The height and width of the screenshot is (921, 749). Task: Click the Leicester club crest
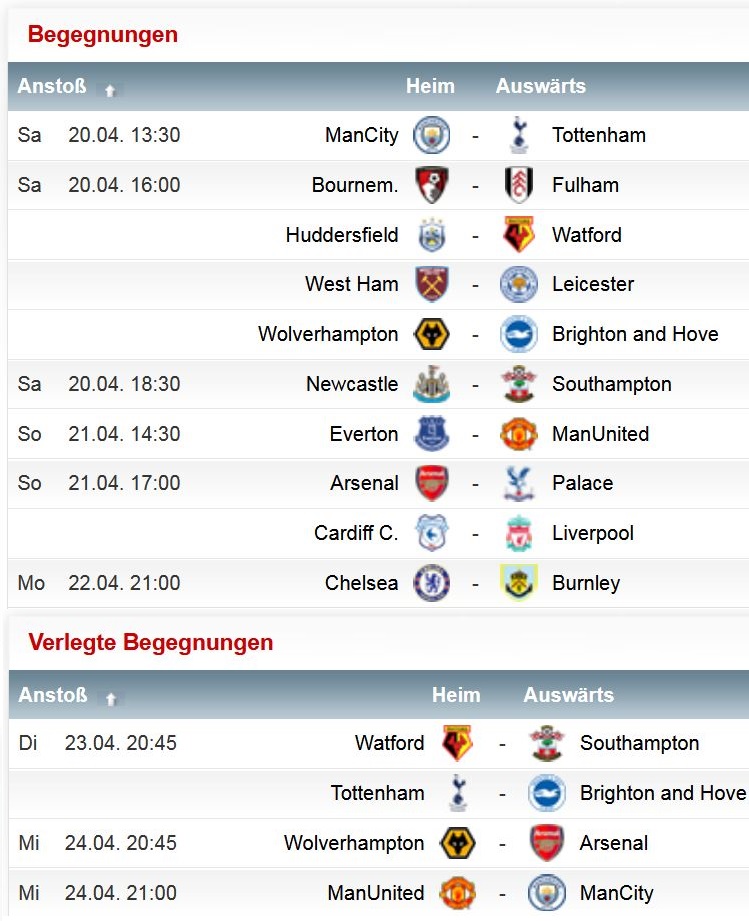click(519, 284)
